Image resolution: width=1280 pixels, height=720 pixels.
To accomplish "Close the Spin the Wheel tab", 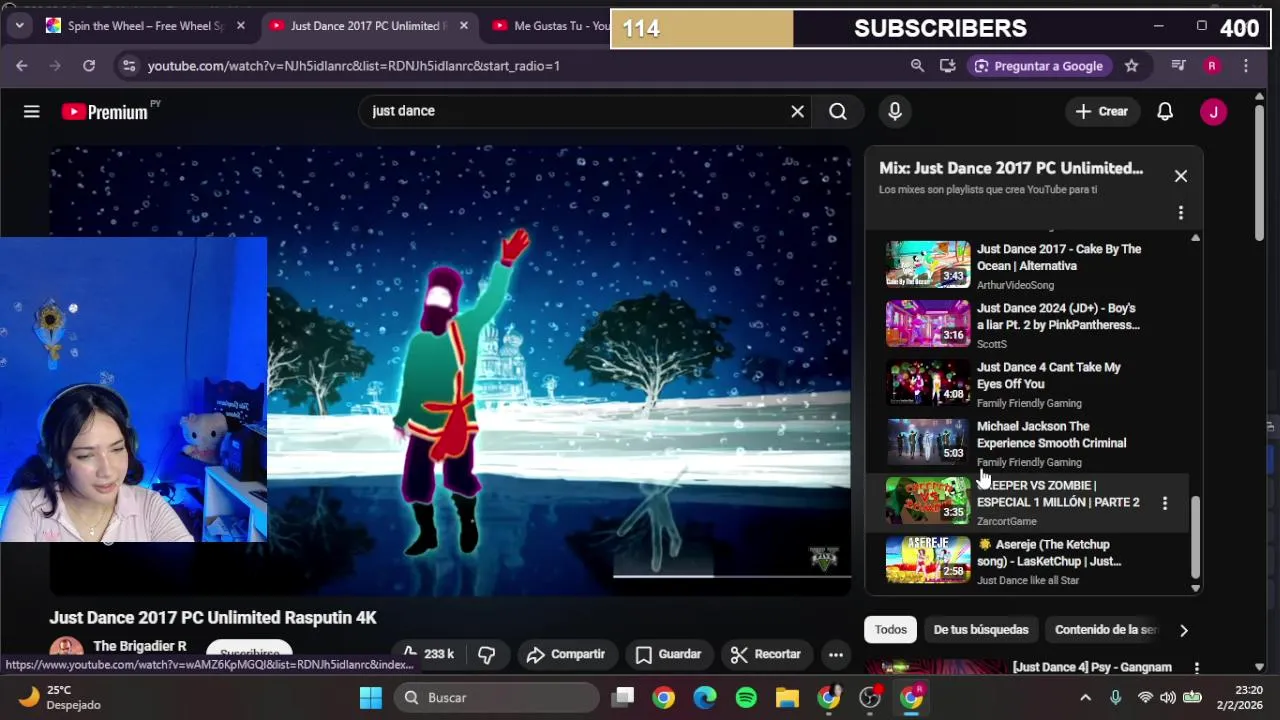I will [x=240, y=26].
